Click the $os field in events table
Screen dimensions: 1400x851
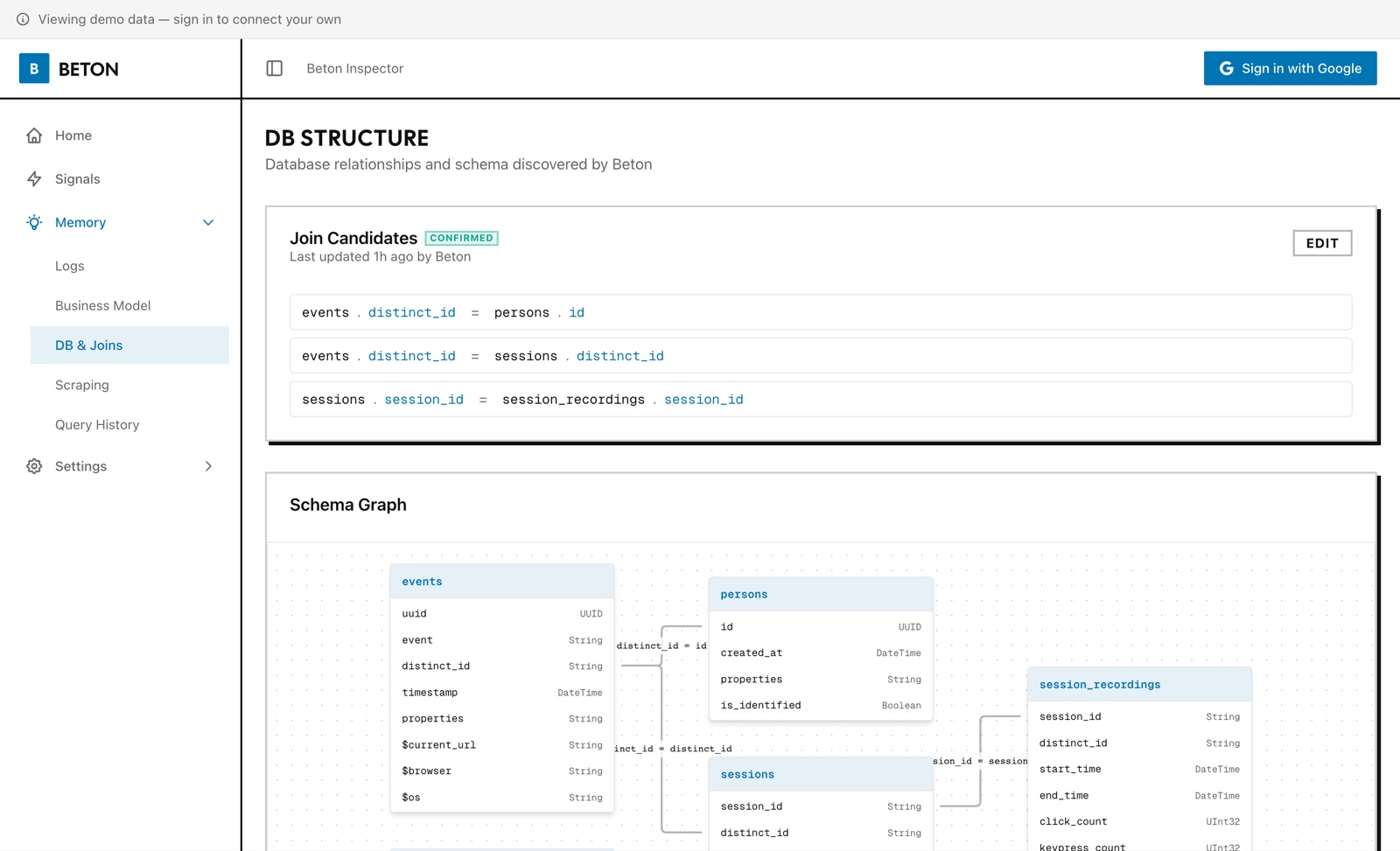(502, 798)
